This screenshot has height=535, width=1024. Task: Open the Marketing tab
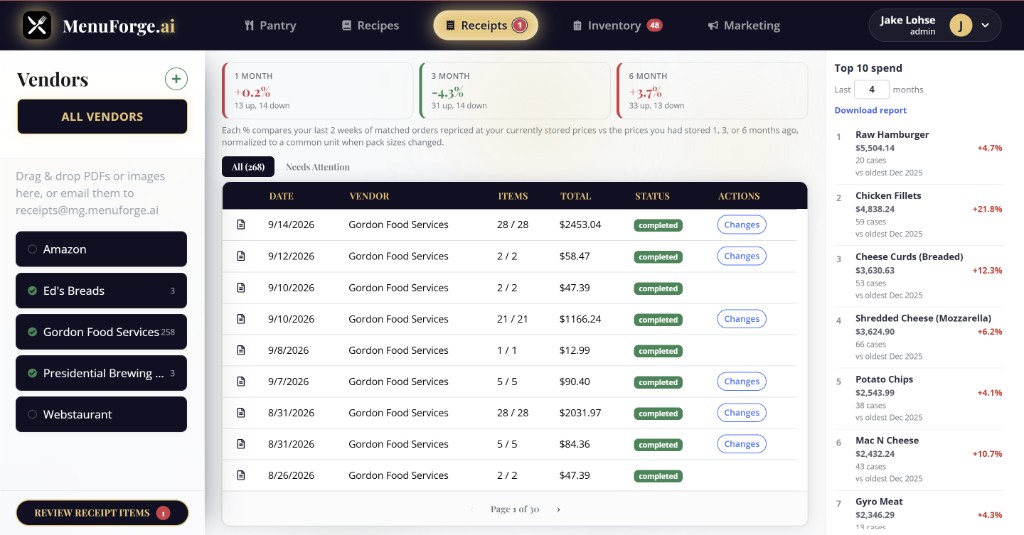(x=744, y=25)
